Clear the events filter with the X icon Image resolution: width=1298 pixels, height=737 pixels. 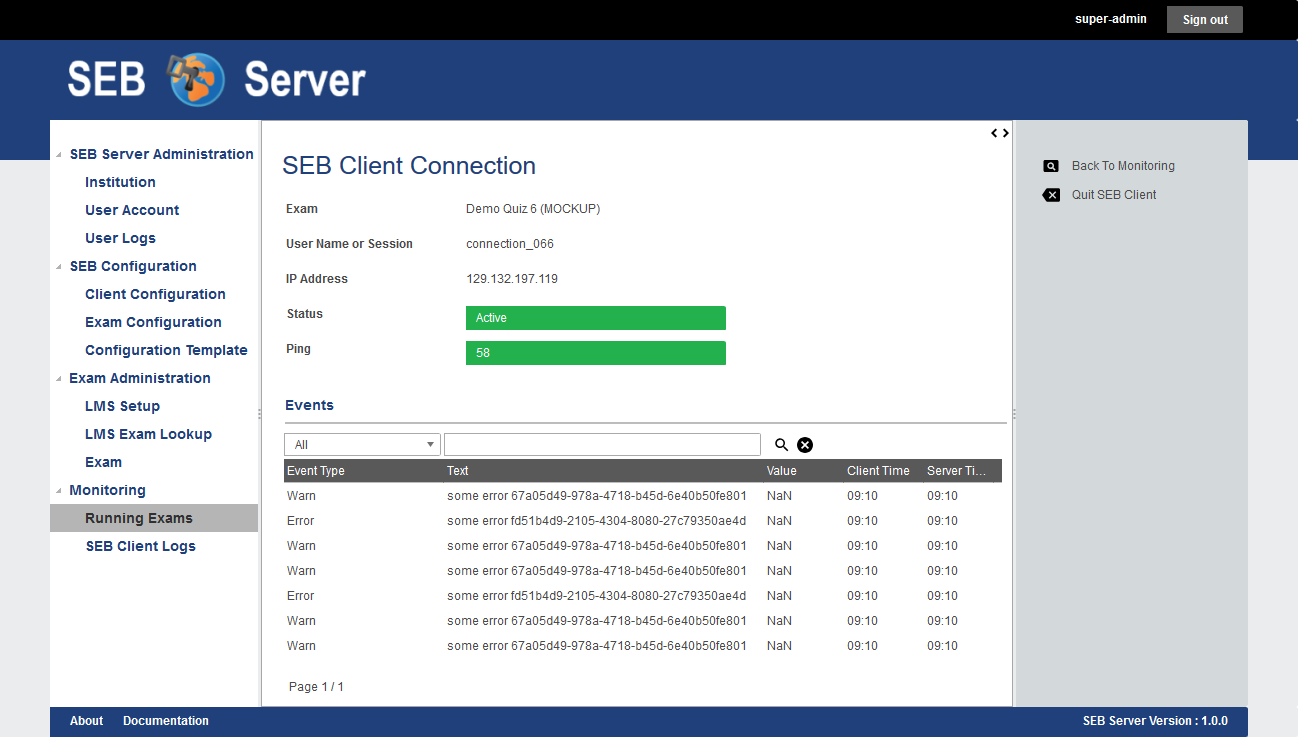(805, 445)
